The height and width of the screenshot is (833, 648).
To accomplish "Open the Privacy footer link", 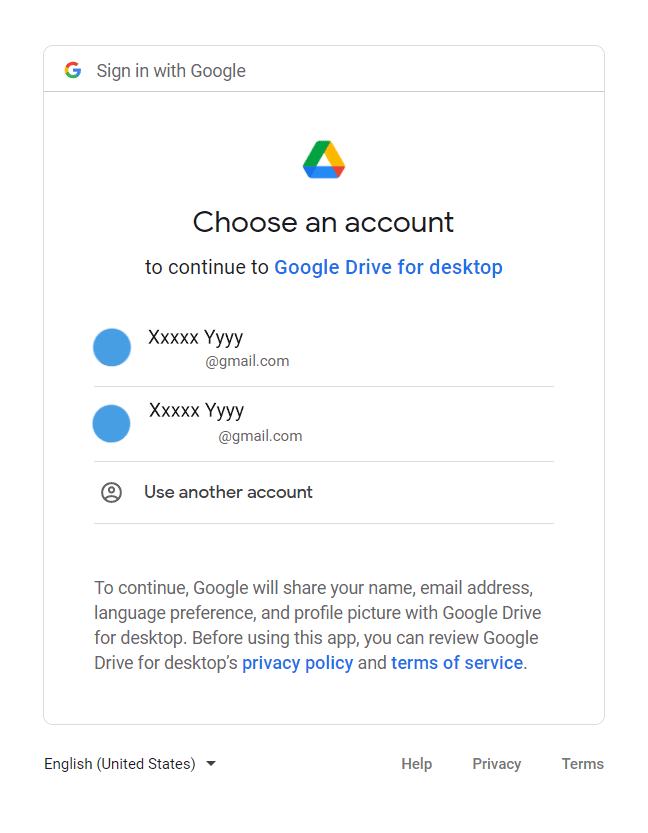I will (x=497, y=764).
